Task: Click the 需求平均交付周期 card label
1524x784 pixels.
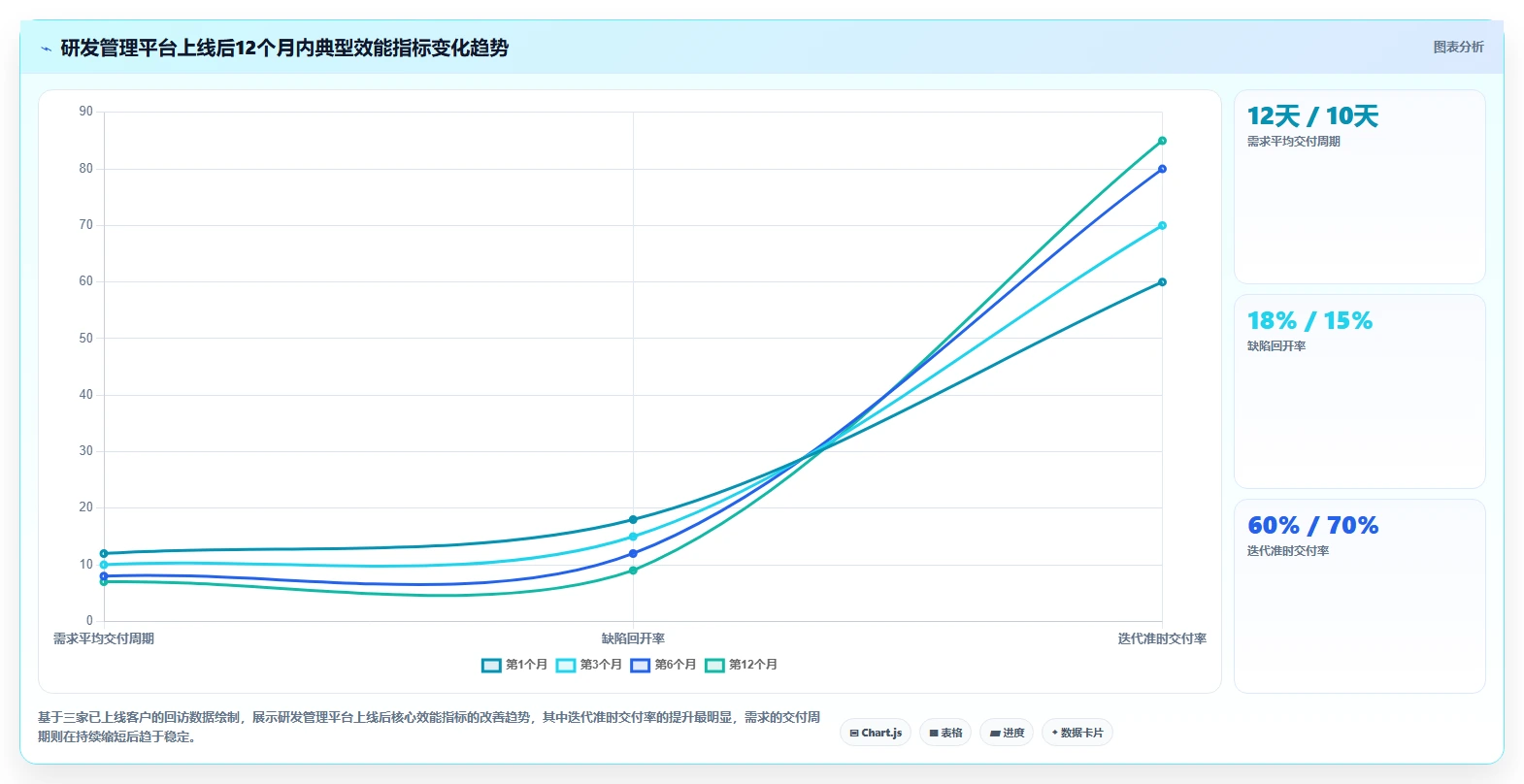Action: point(1293,142)
